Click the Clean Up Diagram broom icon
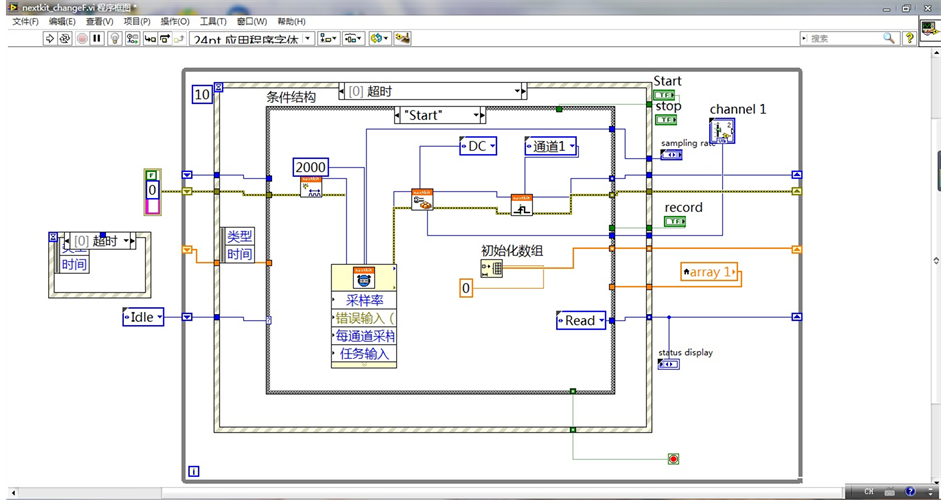The width and height of the screenshot is (941, 500). click(x=403, y=39)
